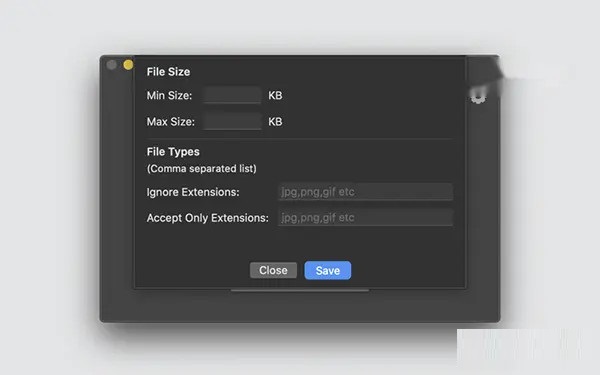Click the Ignore Extensions label

tap(193, 192)
